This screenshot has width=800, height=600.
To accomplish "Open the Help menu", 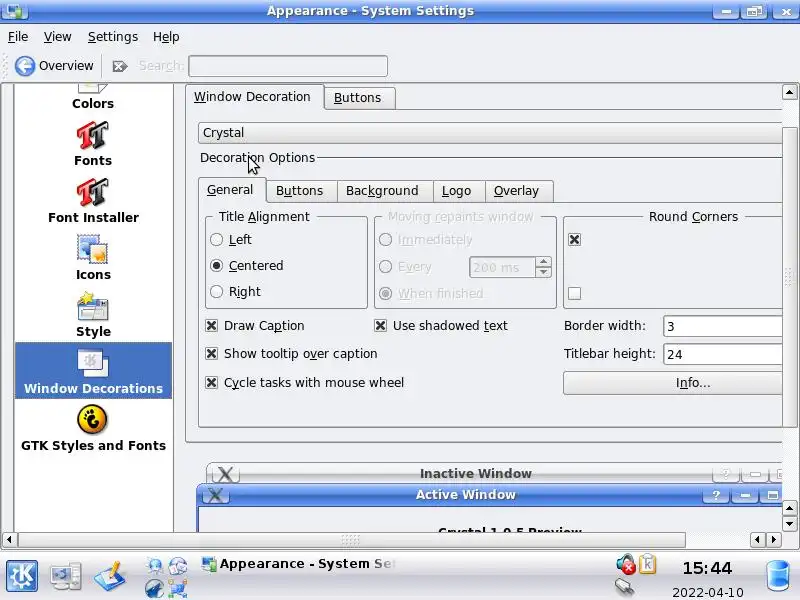I will tap(166, 37).
